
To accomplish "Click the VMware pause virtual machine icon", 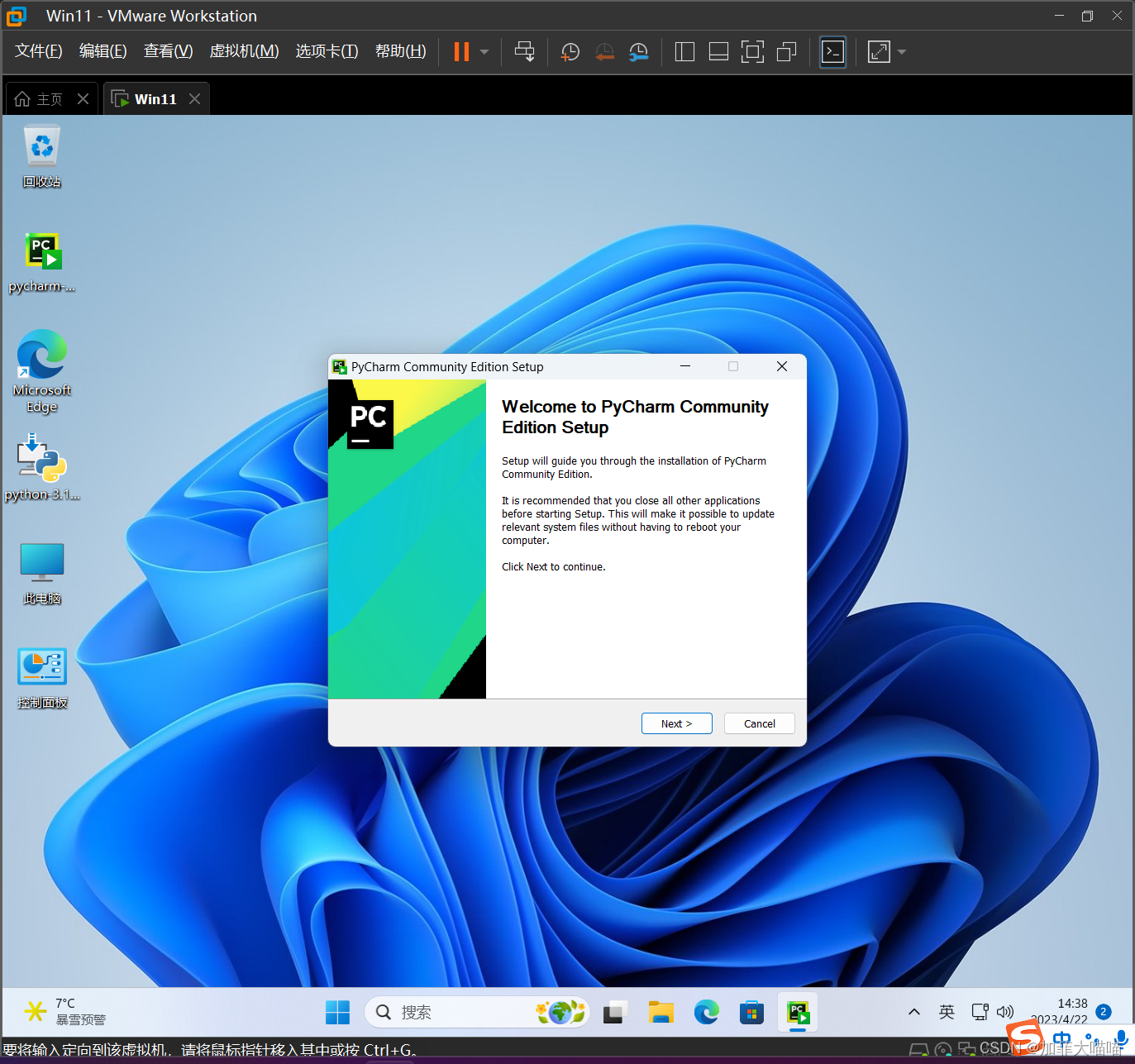I will point(461,52).
